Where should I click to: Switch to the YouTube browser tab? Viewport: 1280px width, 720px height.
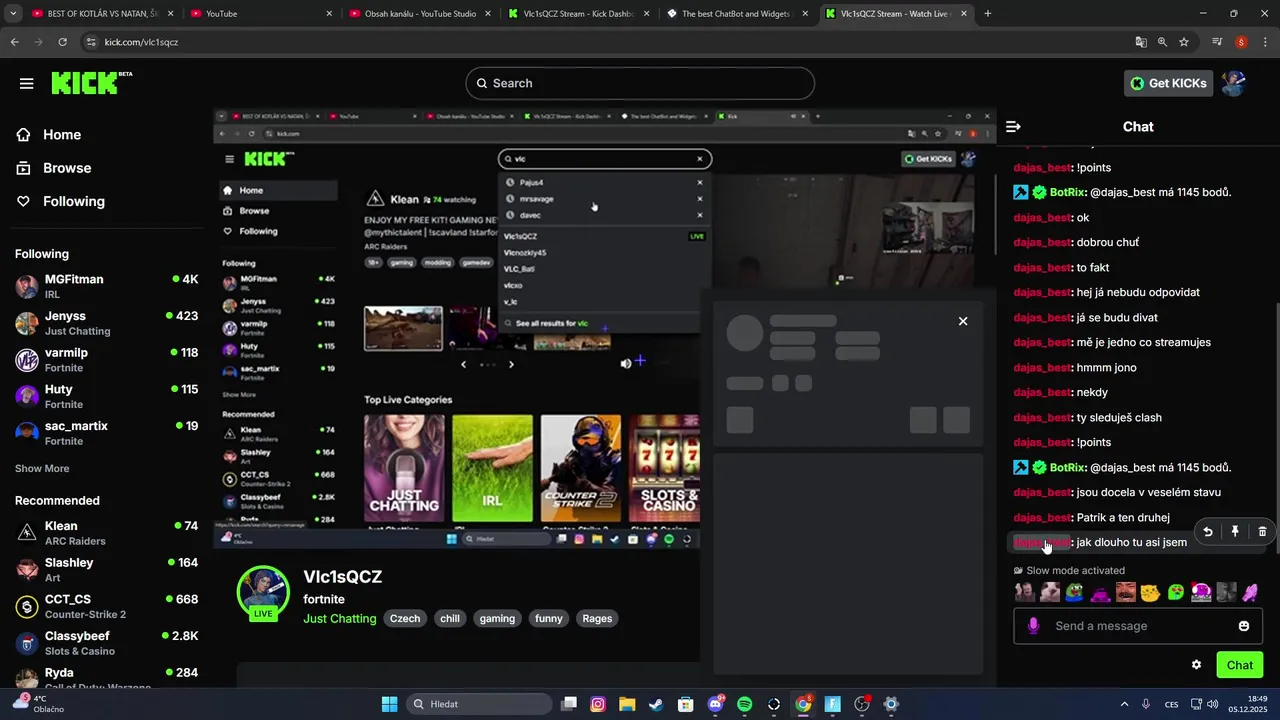click(260, 14)
